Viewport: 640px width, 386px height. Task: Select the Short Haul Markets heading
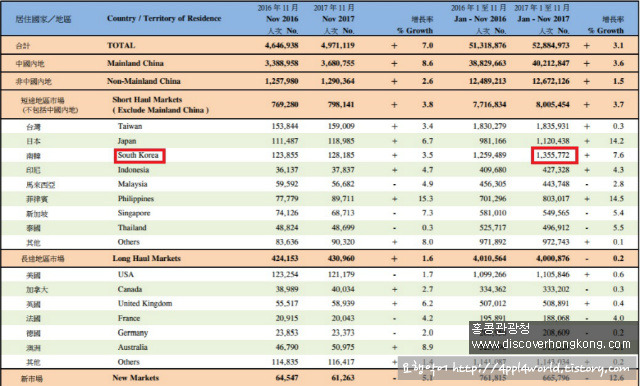tap(147, 100)
